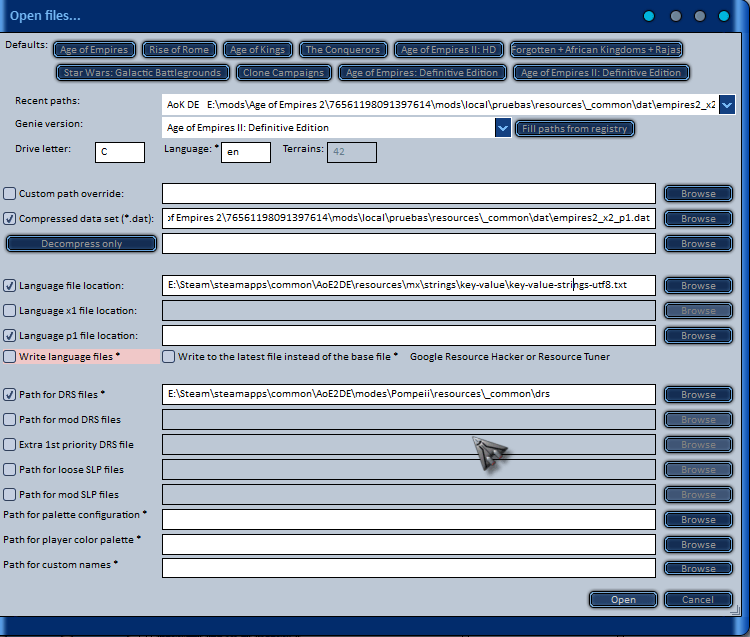This screenshot has height=637, width=750.
Task: Click the Decompress only path field
Action: point(409,243)
